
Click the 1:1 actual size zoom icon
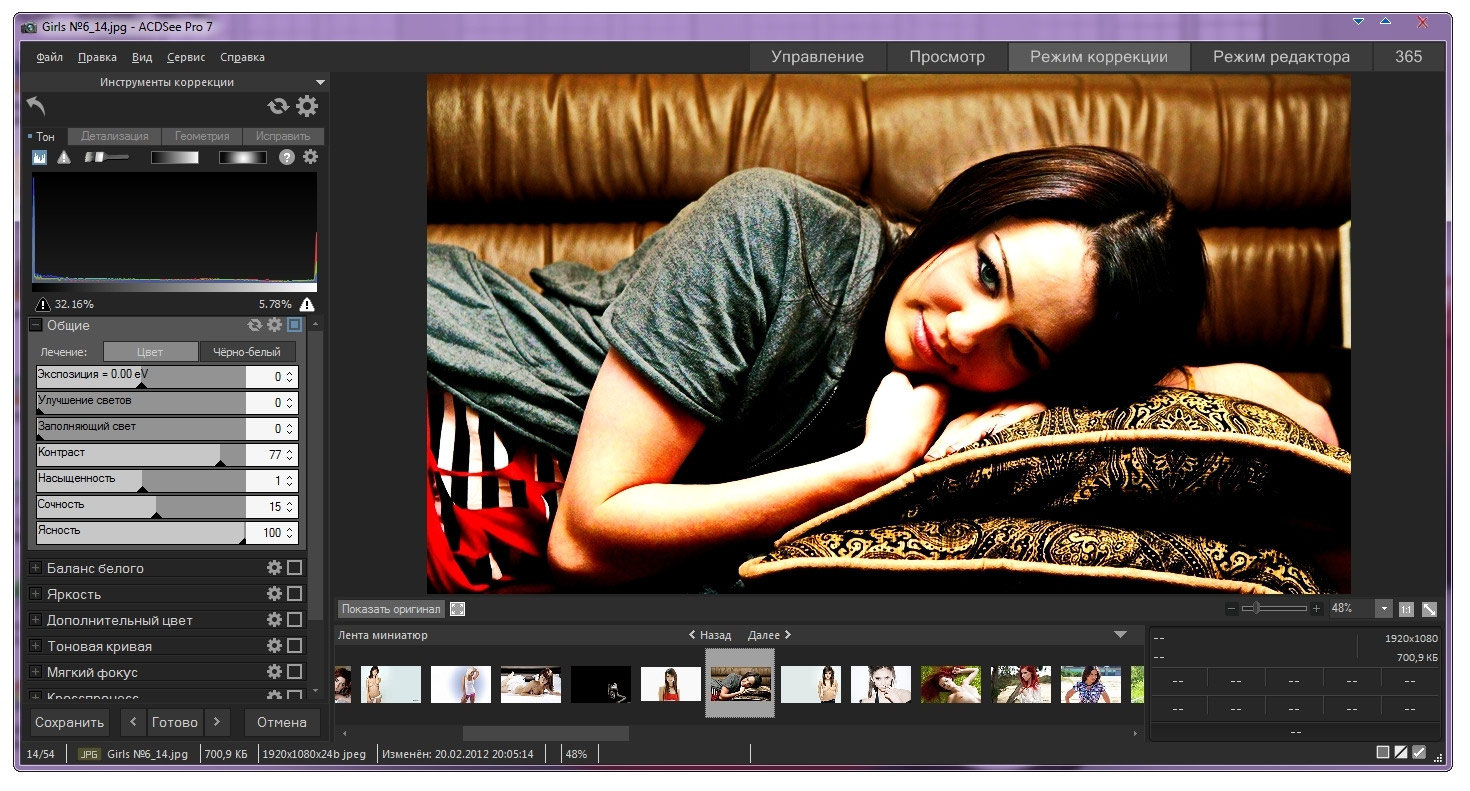point(1406,608)
